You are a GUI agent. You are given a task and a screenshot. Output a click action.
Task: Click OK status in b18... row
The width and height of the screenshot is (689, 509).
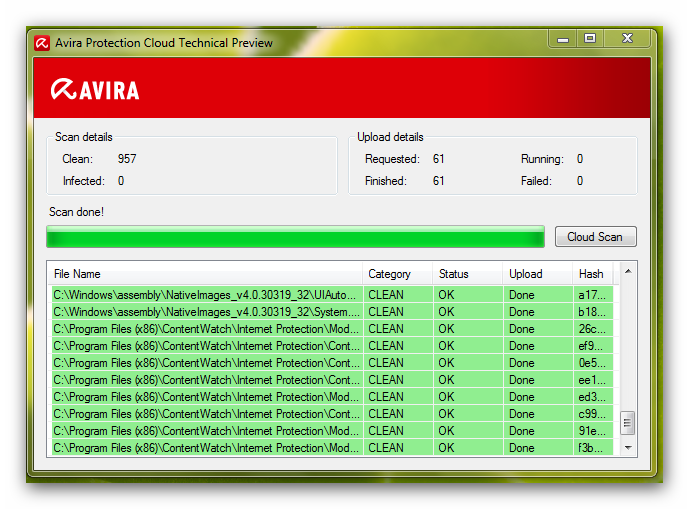(x=446, y=312)
